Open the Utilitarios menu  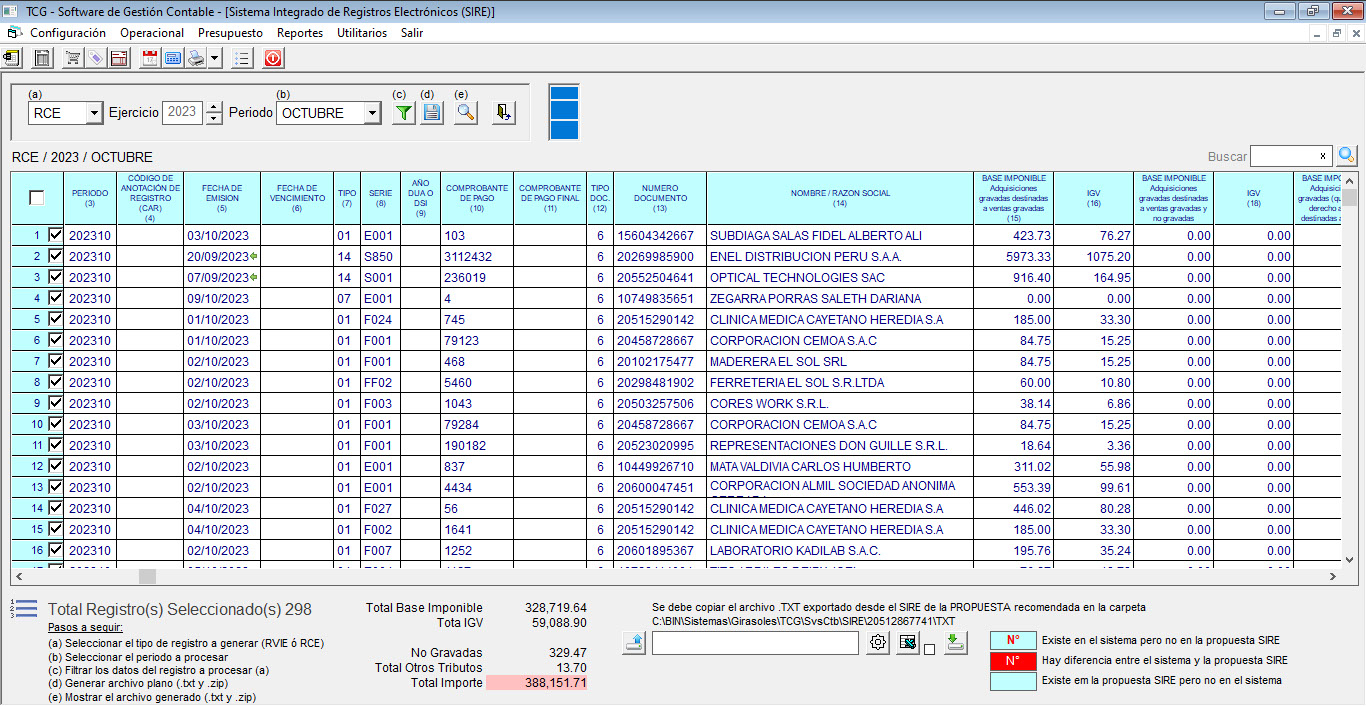362,33
